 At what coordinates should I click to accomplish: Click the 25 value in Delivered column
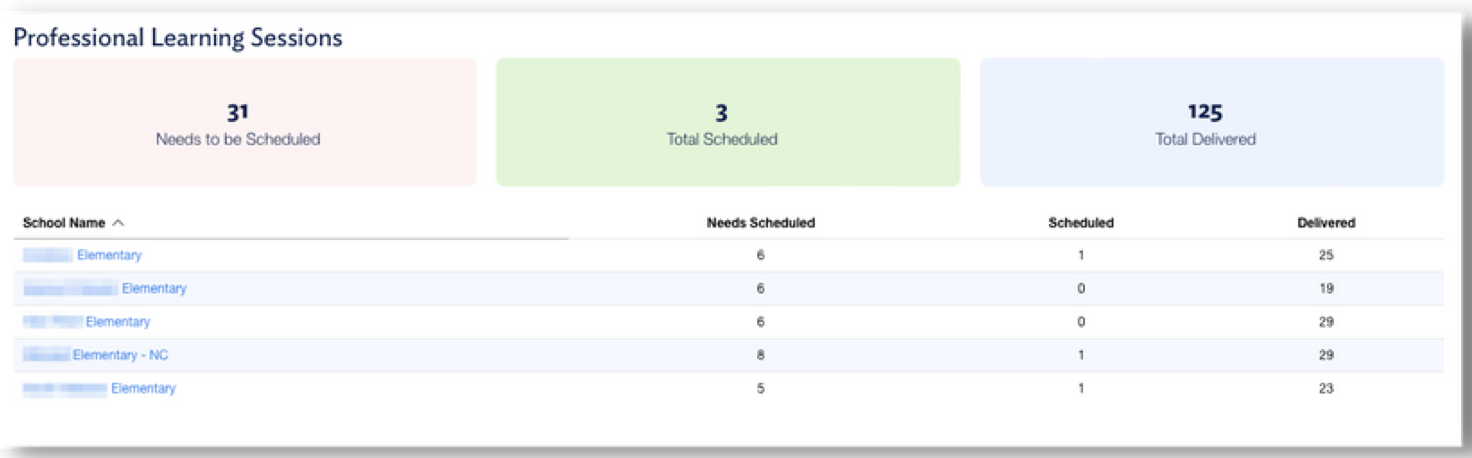pos(1326,255)
